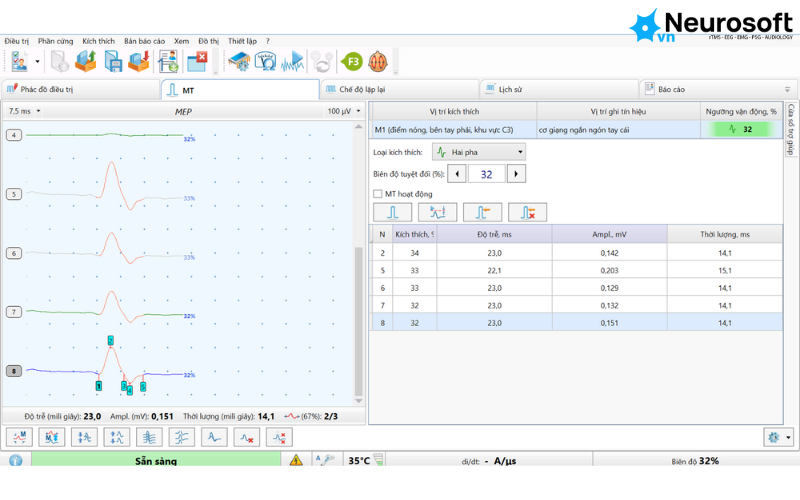Toggle trace number 8 marker
The height and width of the screenshot is (500, 800).
[14, 371]
